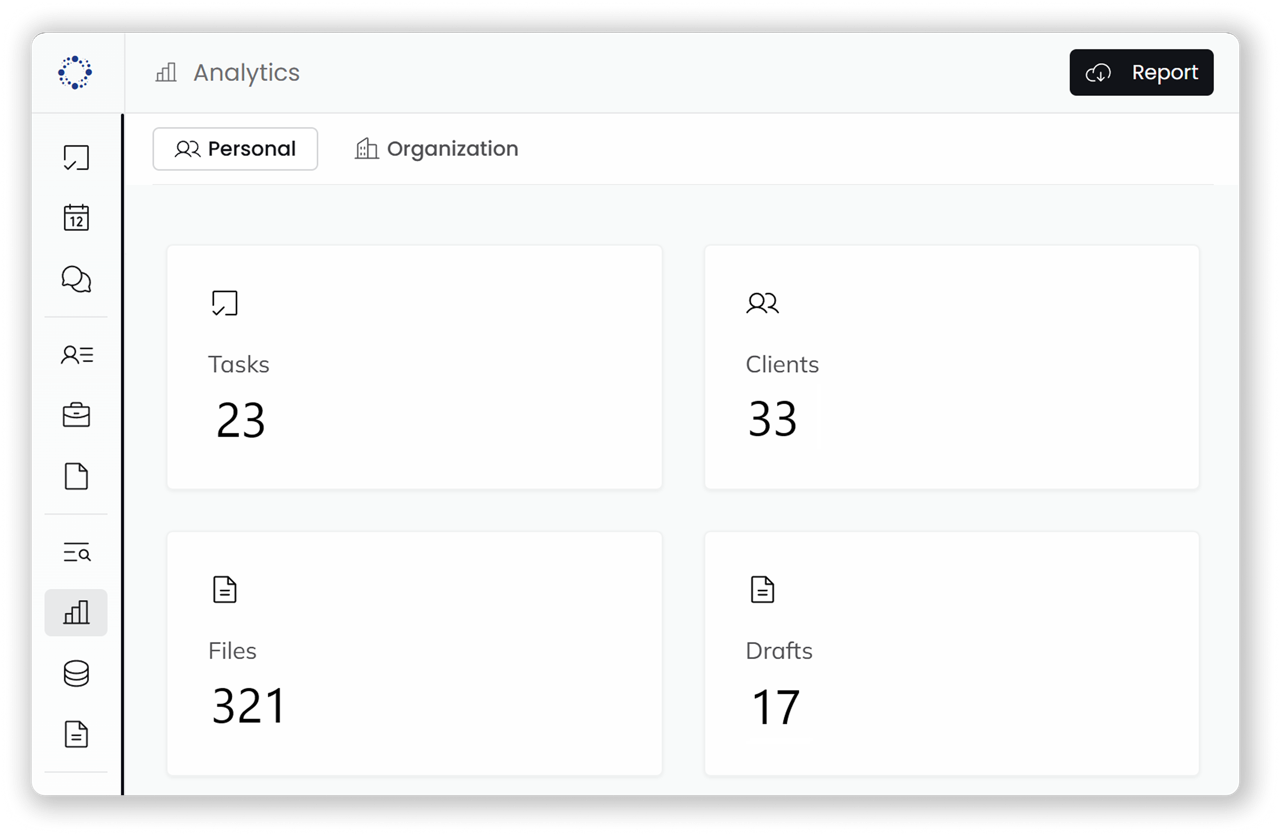Select the bar chart analytics sidebar icon
The height and width of the screenshot is (835, 1280).
coord(76,613)
